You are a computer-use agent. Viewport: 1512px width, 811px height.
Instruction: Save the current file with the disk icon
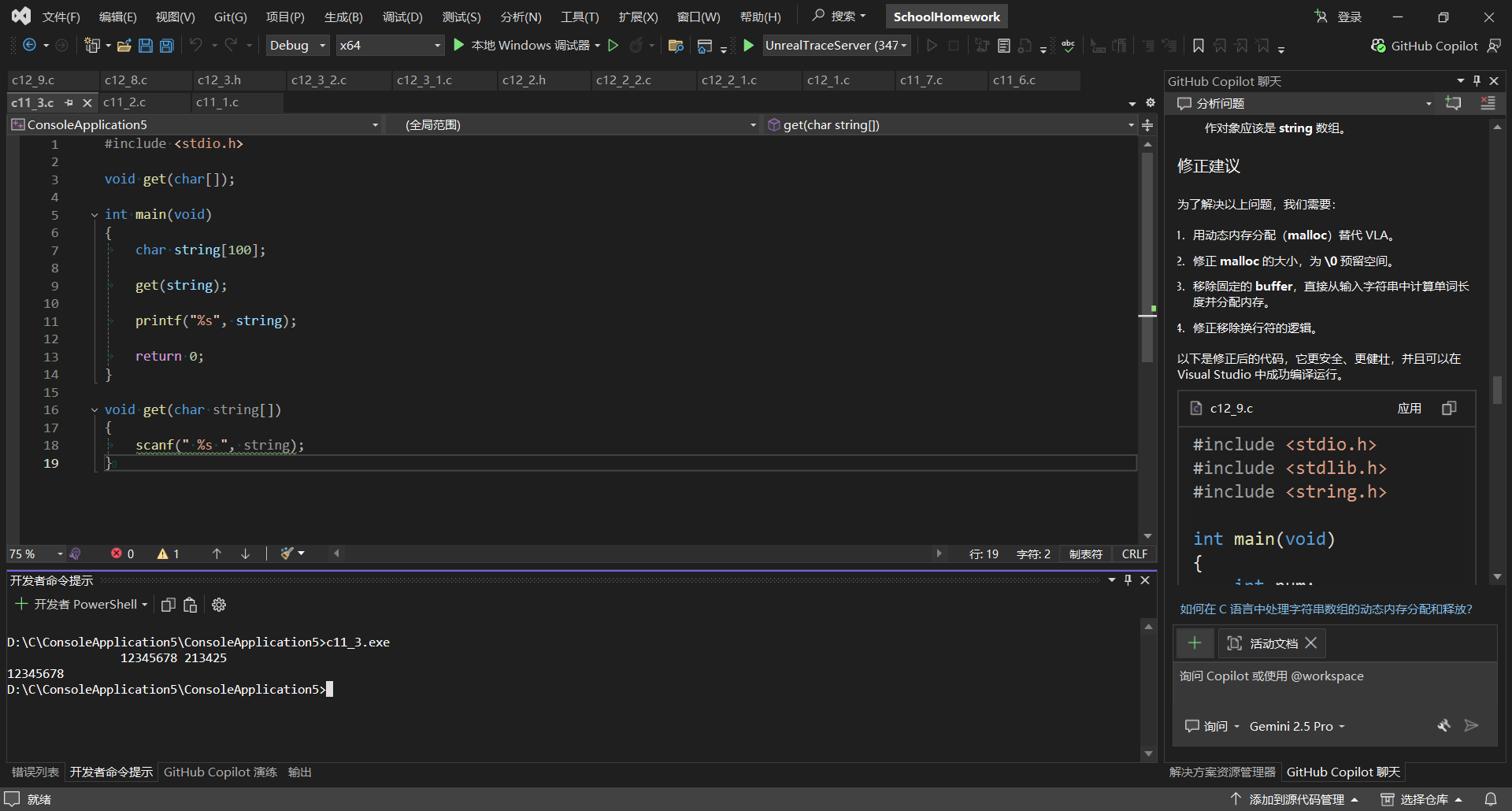pos(146,46)
